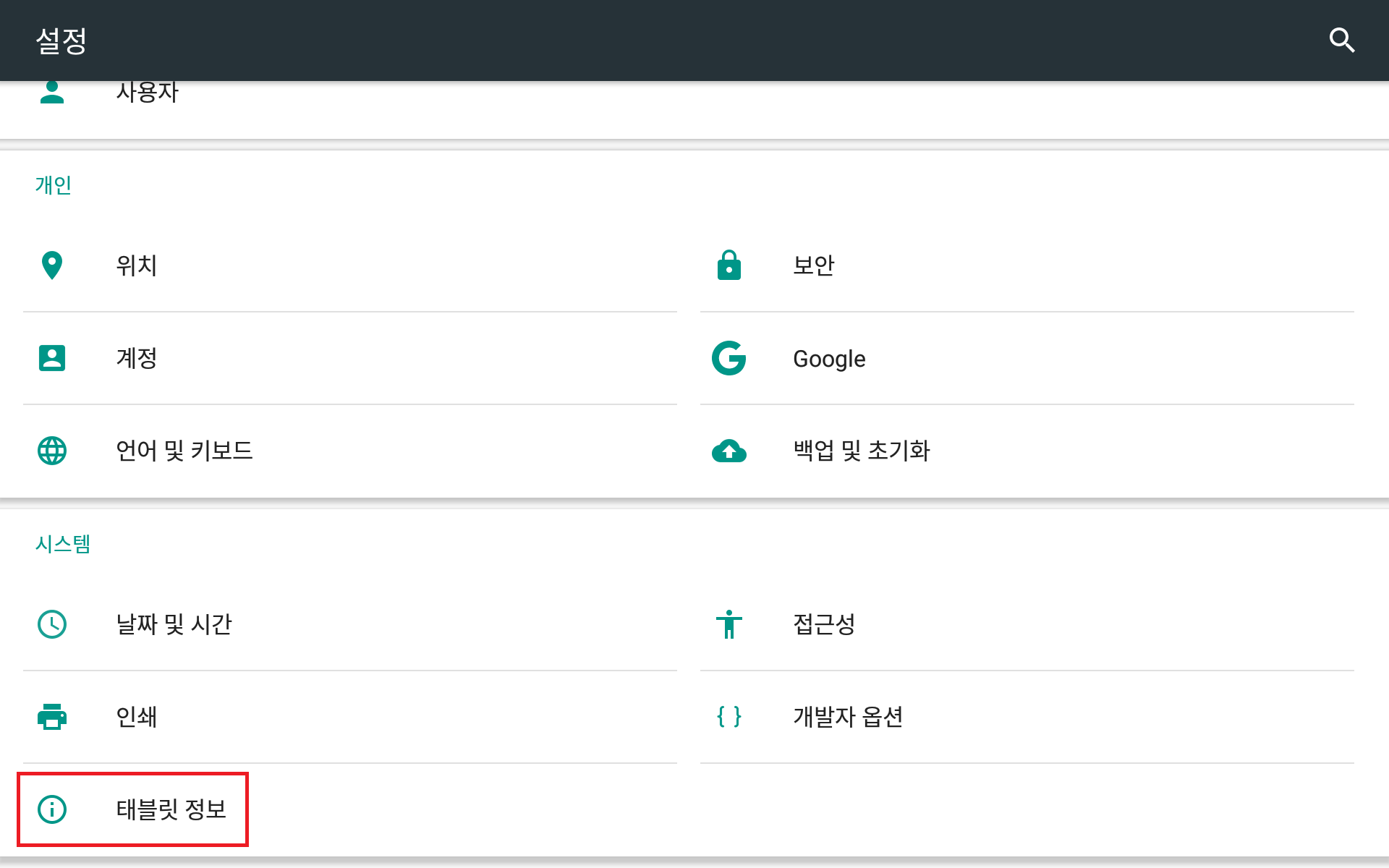This screenshot has height=868, width=1389.
Task: Select the 태블릿 정보 entry
Action: click(x=171, y=809)
